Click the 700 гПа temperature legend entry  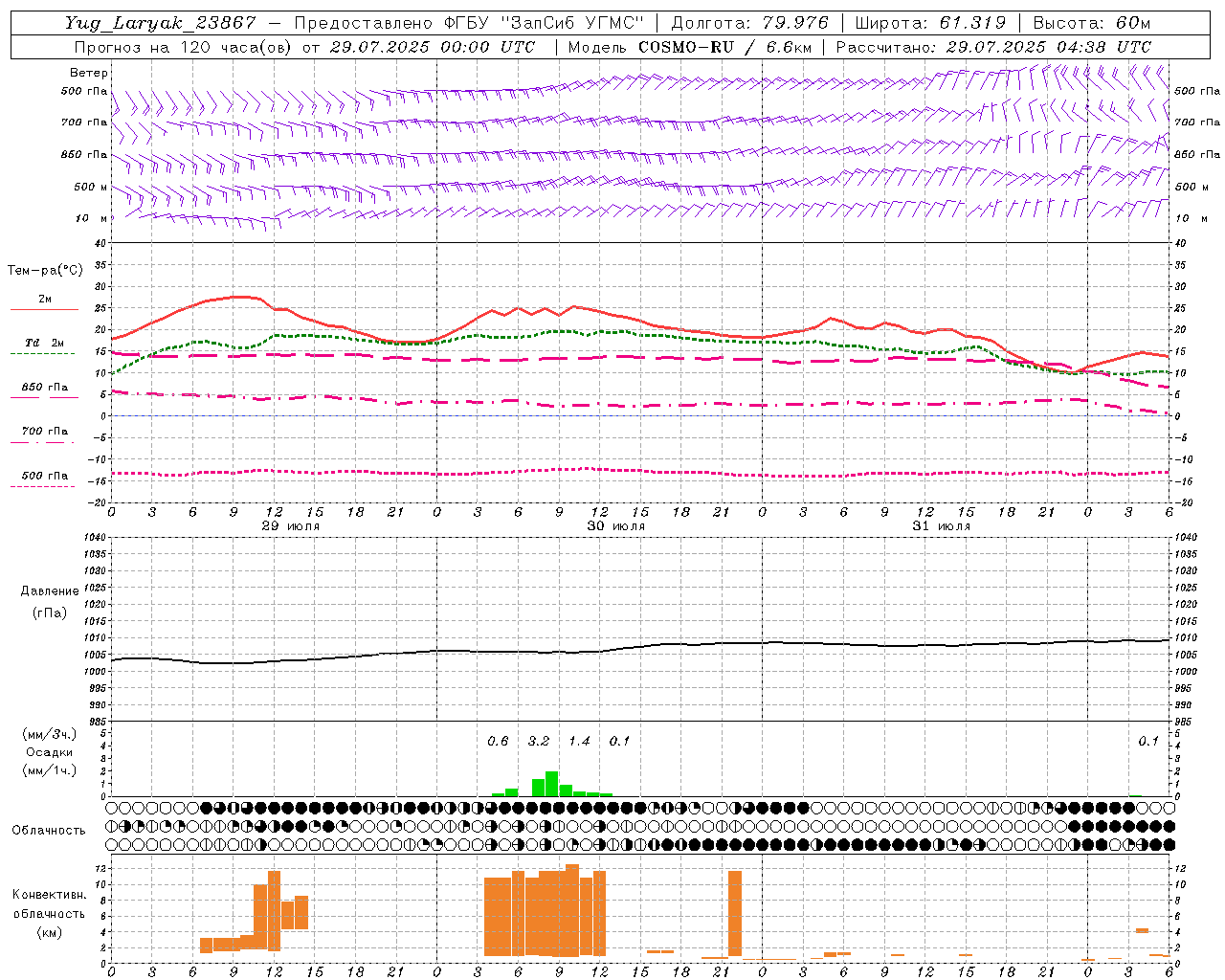[45, 432]
